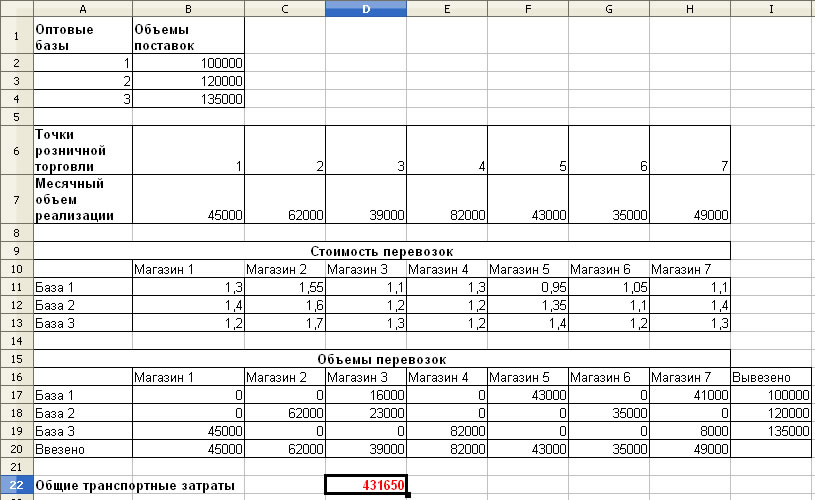Select 'Вывезено' total 100000 in row 17

[771, 395]
